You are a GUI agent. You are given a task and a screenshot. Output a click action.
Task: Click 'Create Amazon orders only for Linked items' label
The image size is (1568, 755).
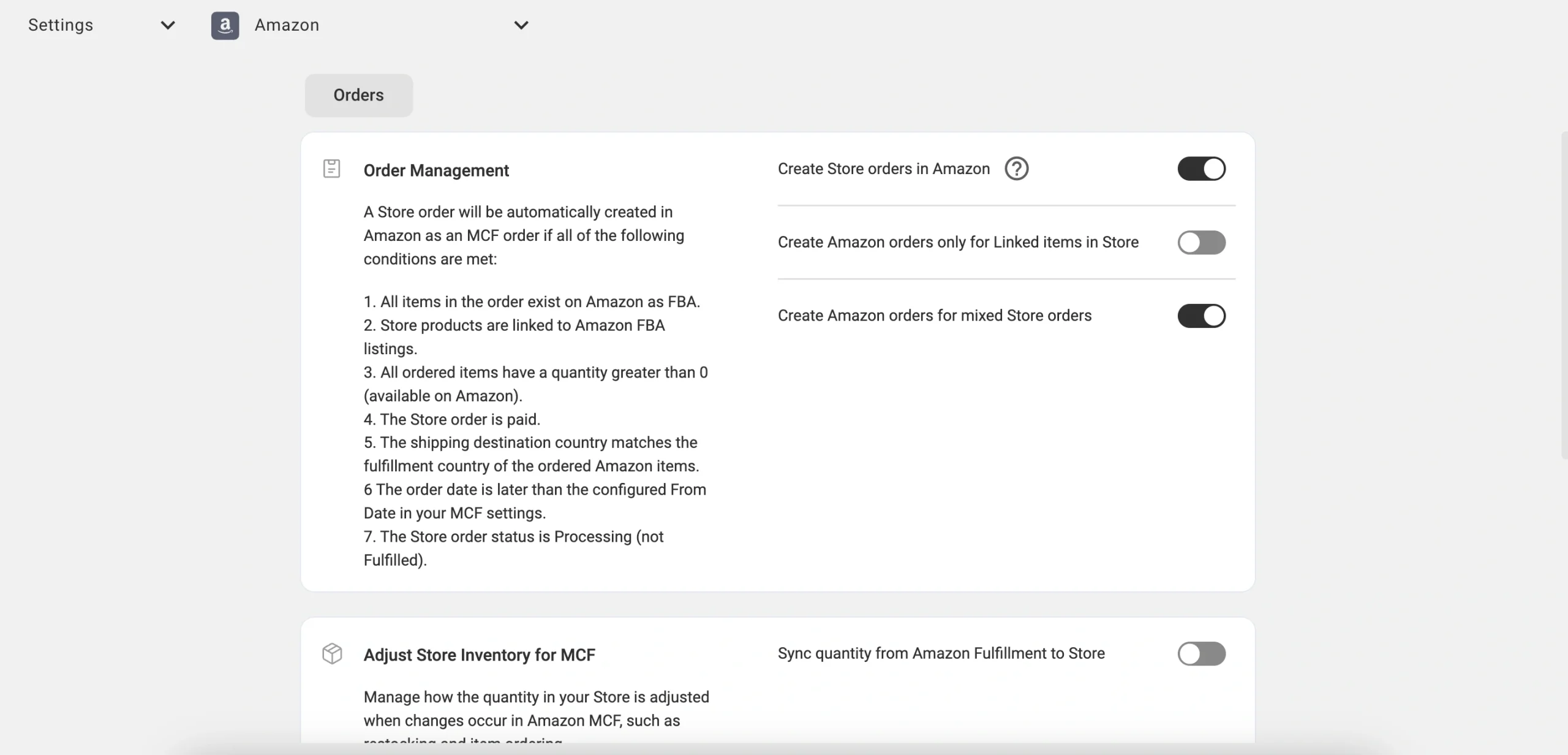(x=958, y=242)
